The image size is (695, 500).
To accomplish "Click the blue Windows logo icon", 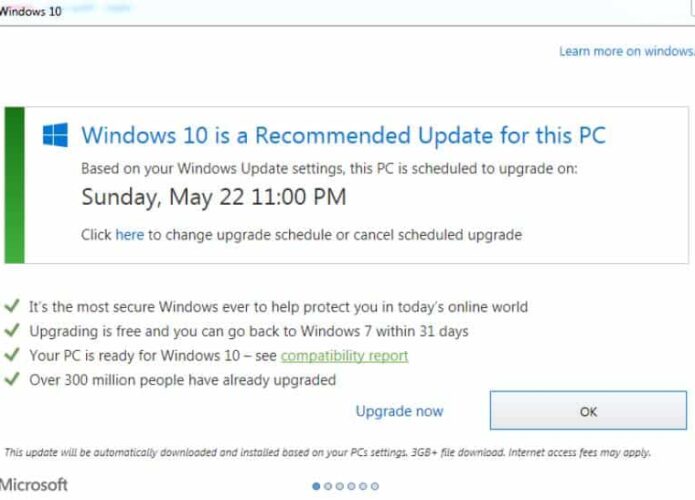I will (x=55, y=135).
